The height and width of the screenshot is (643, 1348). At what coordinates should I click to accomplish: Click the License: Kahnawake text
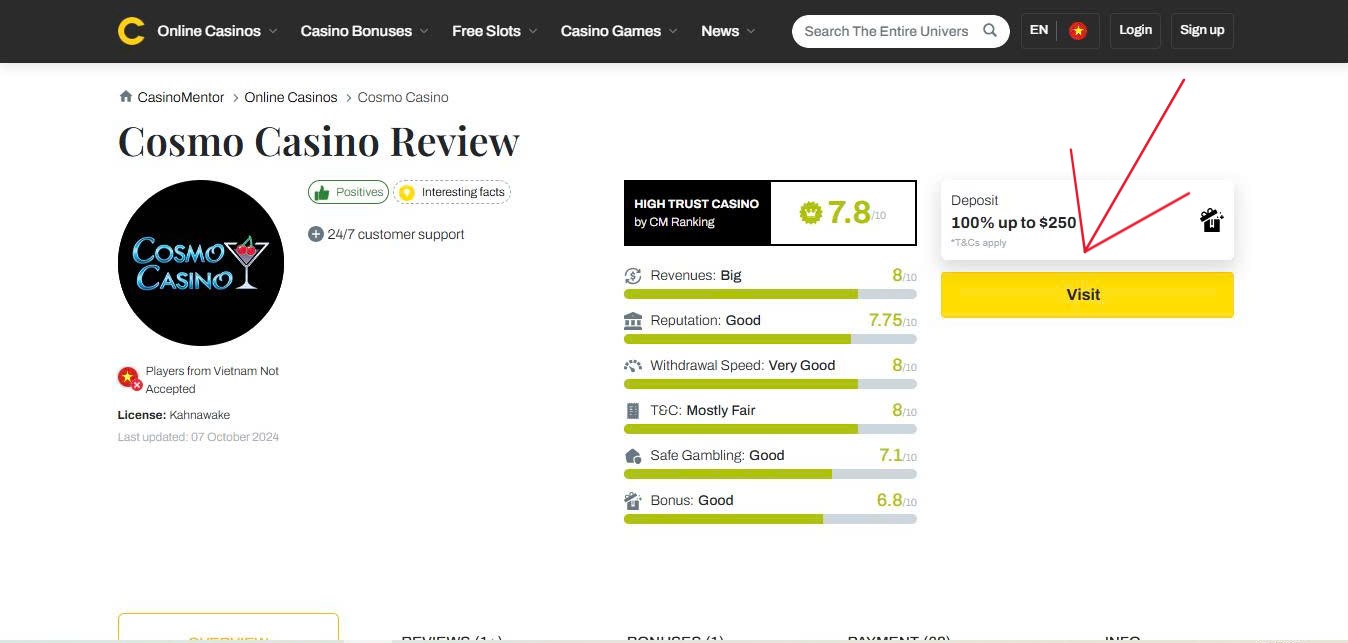(x=174, y=415)
